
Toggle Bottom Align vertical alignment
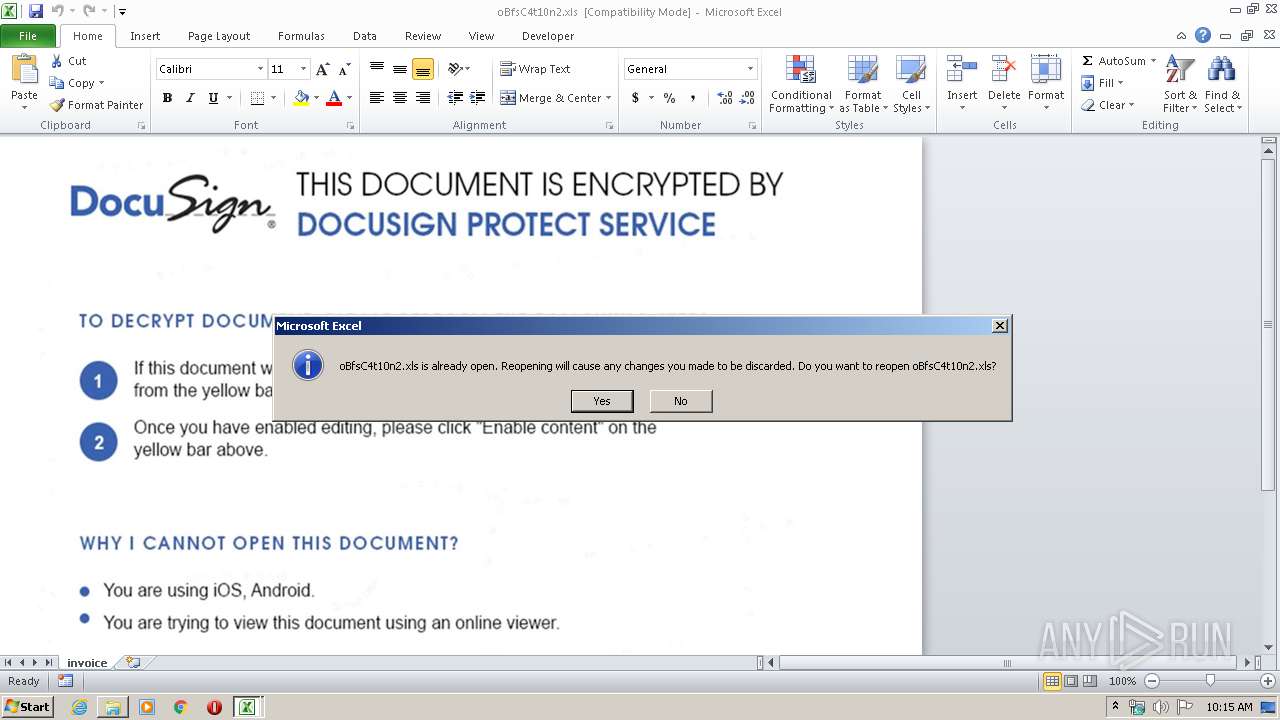[x=423, y=69]
